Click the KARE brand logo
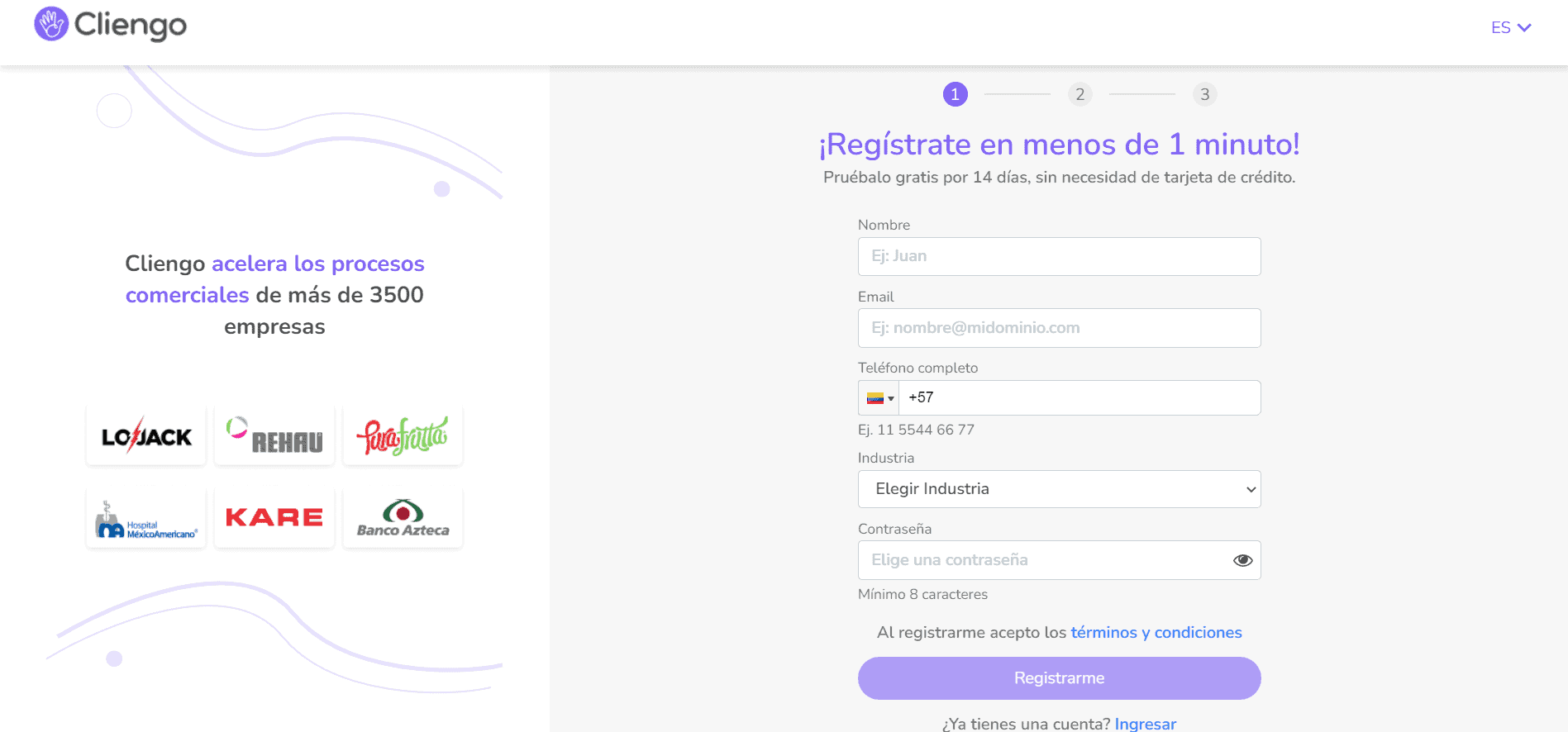This screenshot has height=732, width=1568. point(274,518)
